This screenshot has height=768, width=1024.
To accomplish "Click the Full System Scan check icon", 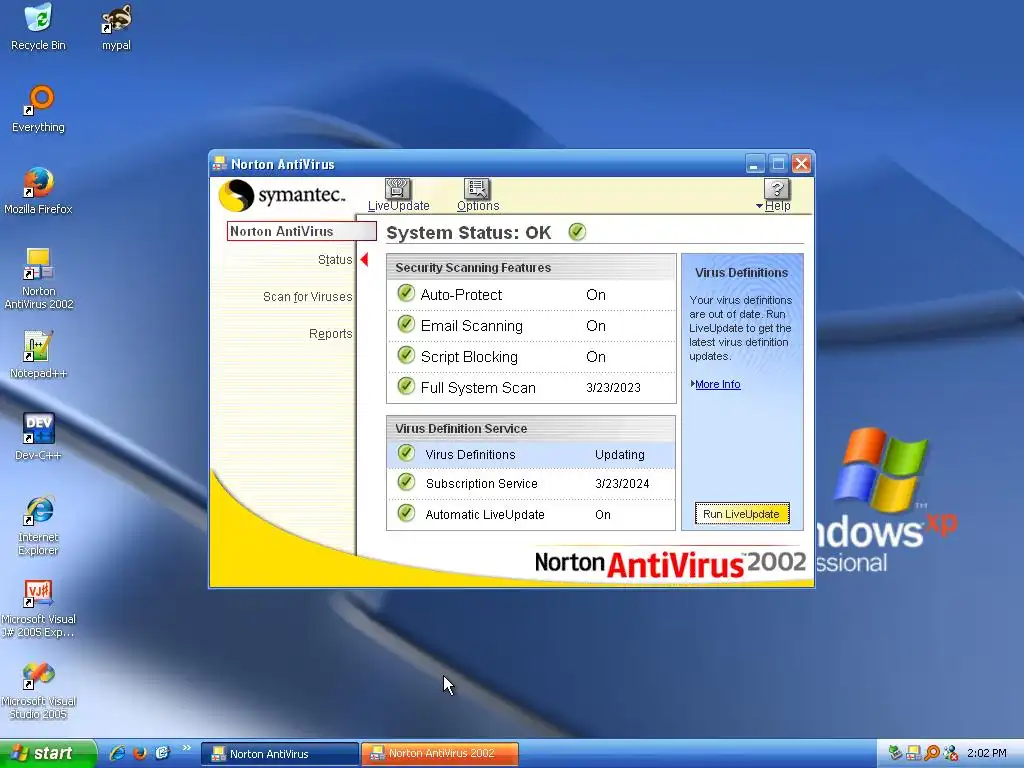I will click(x=406, y=386).
